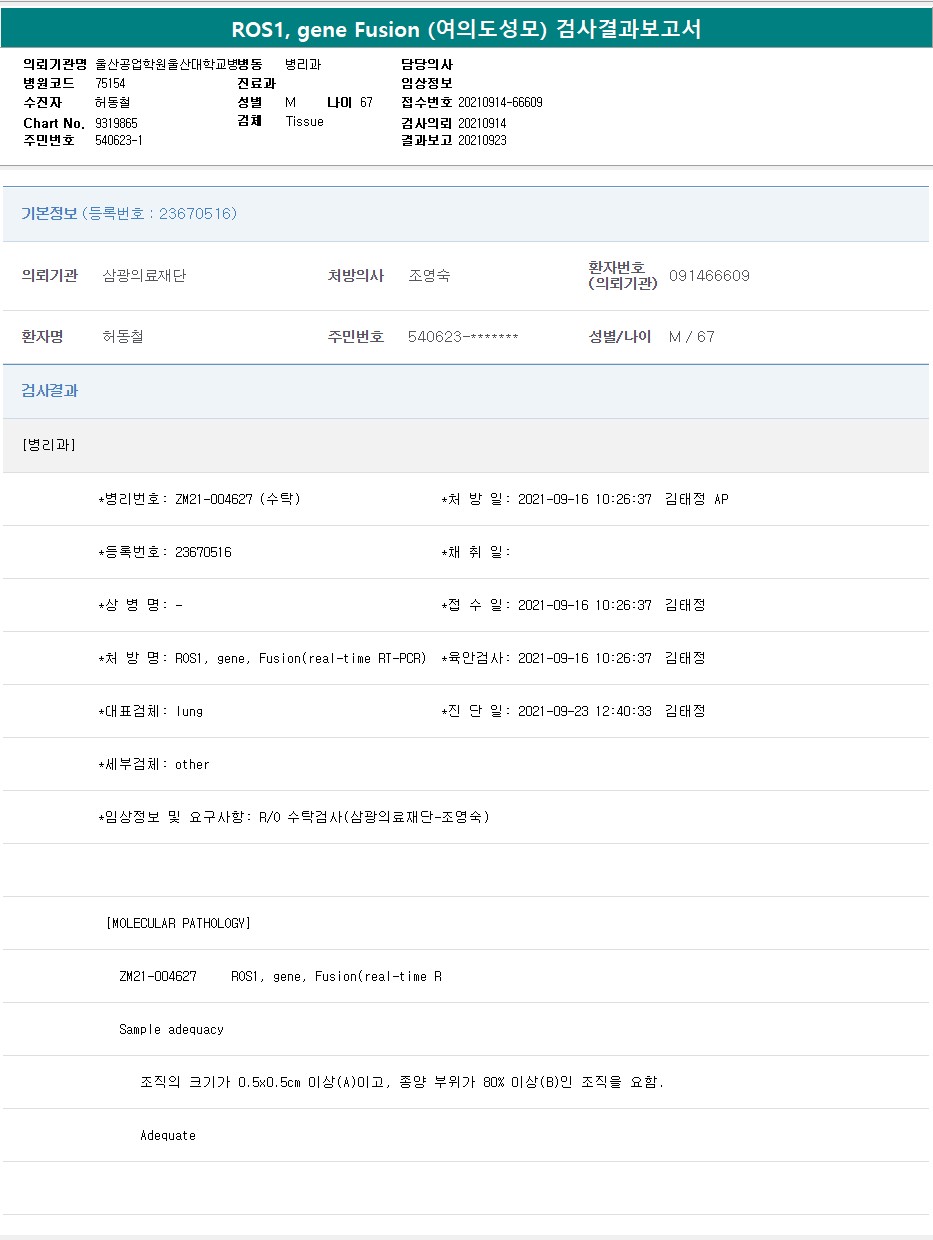Image resolution: width=933 pixels, height=1240 pixels.
Task: Click the 접수번호 value 20210914-66609
Action: pos(500,102)
